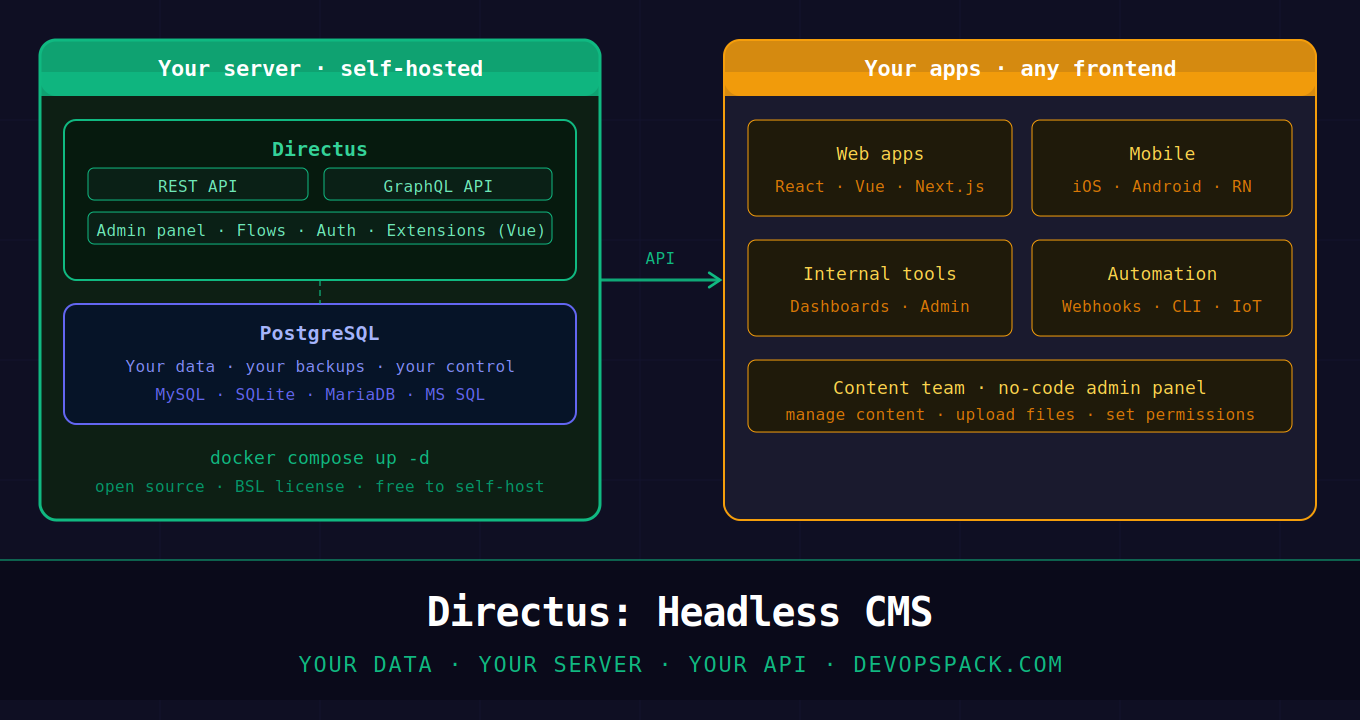Open the Content team no-code admin card
This screenshot has height=720, width=1360.
coord(1020,396)
